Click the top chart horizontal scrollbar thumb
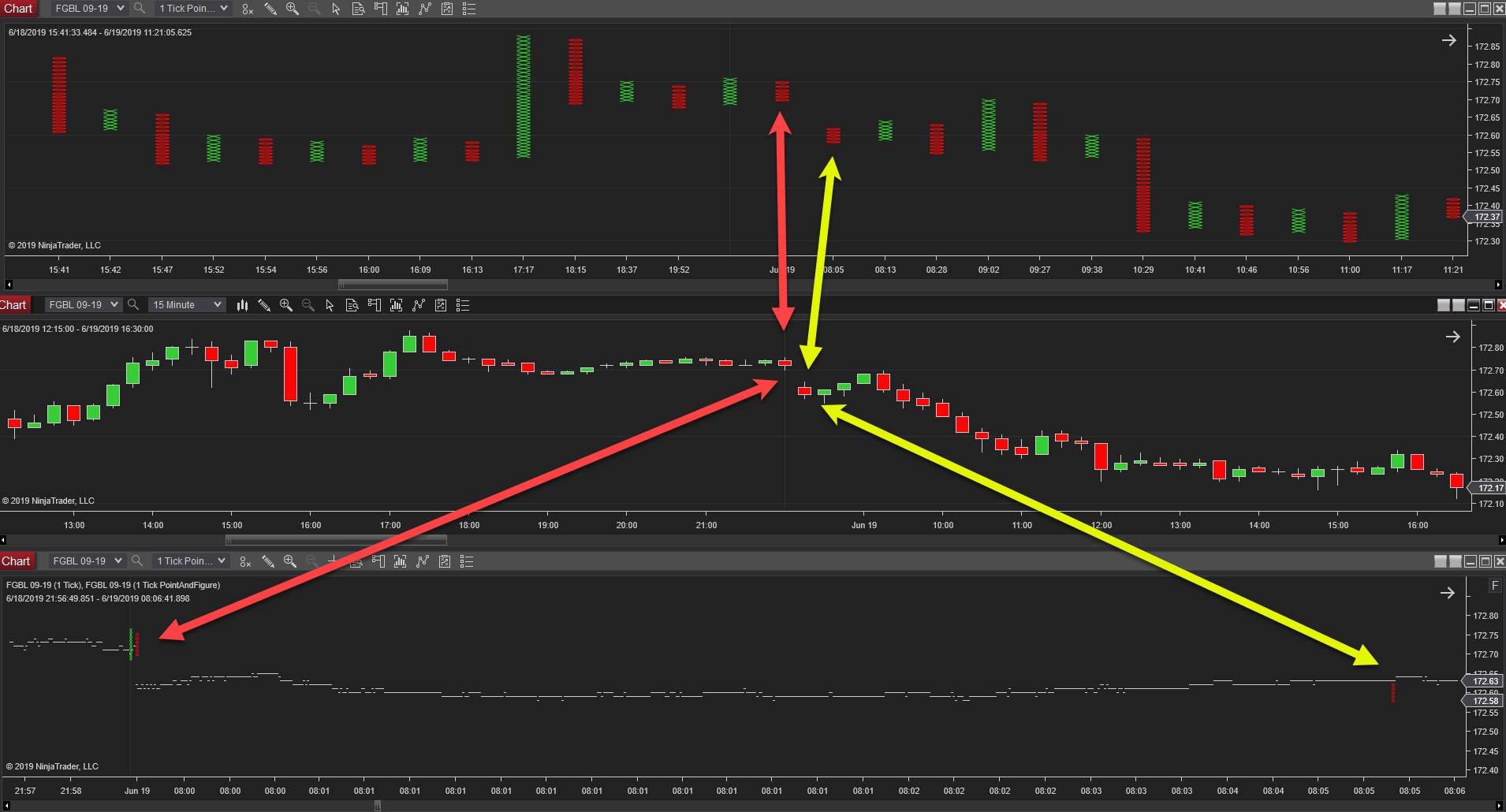 [393, 285]
